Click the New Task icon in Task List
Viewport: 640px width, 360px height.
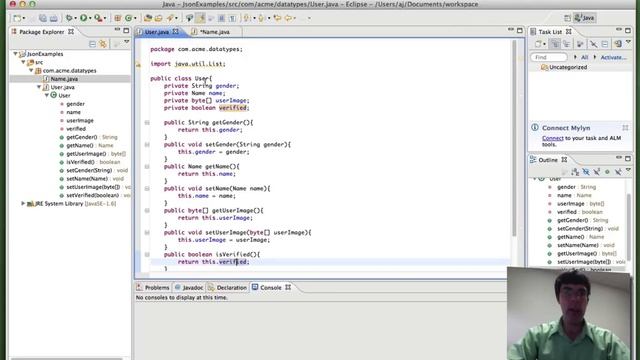tap(538, 44)
